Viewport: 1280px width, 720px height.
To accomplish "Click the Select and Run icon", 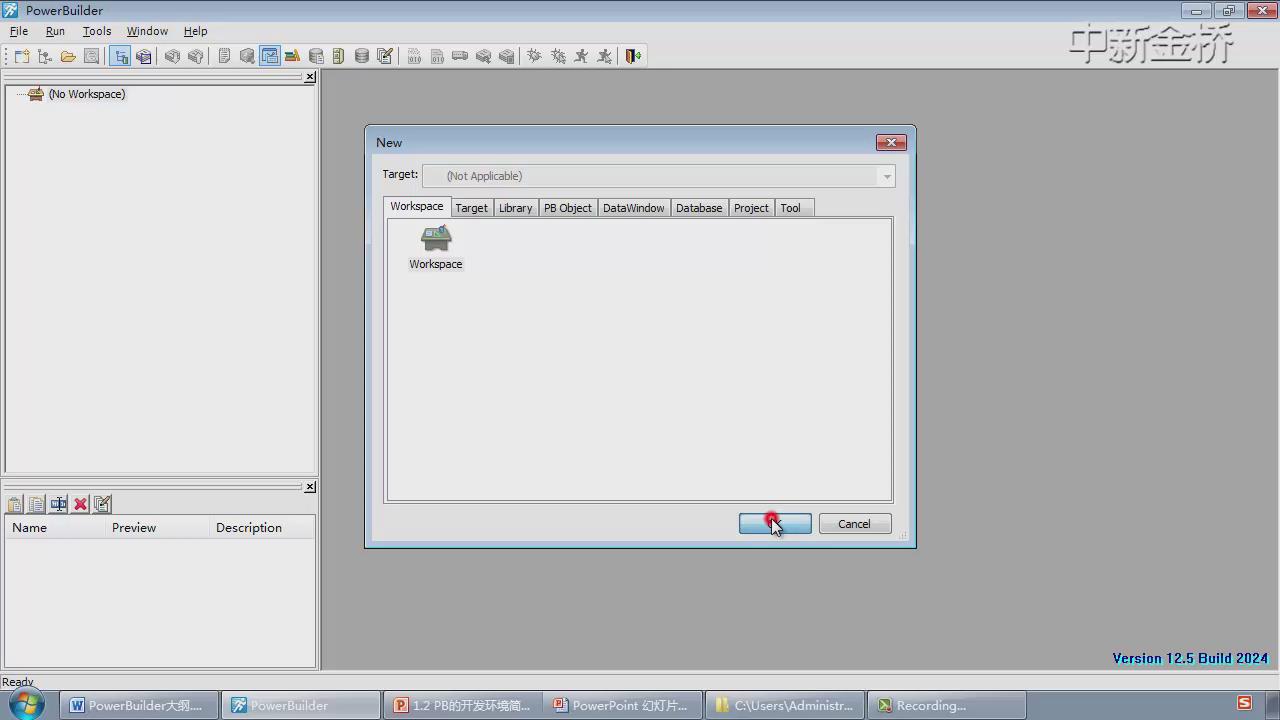I will click(604, 56).
